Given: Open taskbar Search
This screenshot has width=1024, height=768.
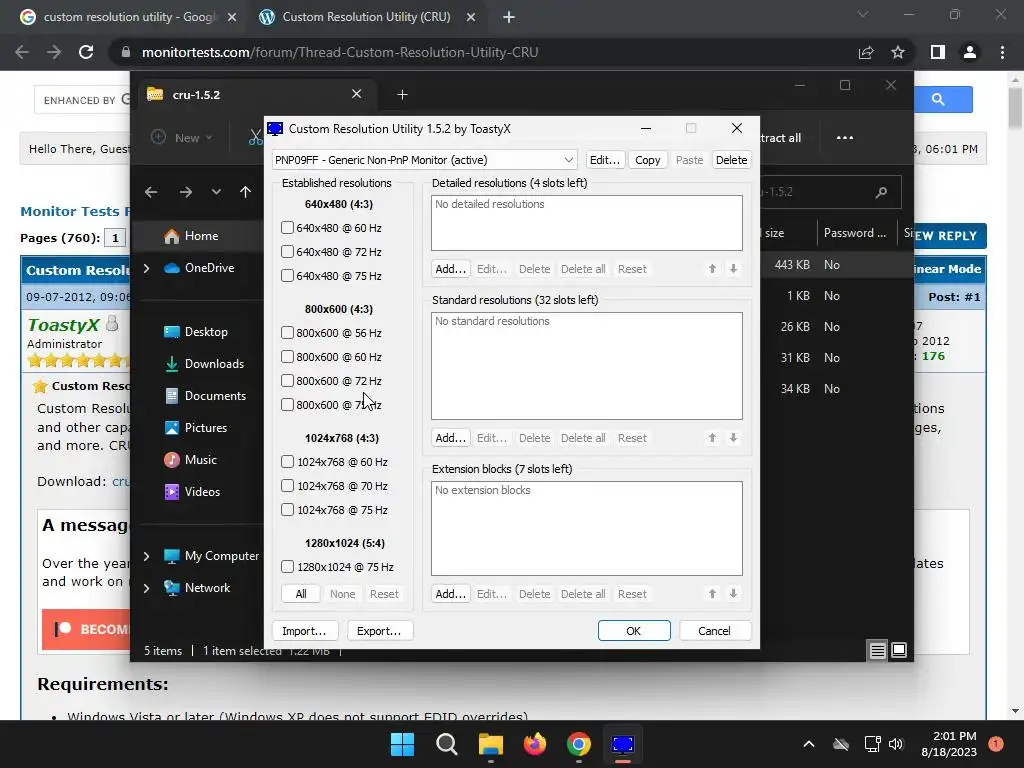Looking at the screenshot, I should (447, 744).
